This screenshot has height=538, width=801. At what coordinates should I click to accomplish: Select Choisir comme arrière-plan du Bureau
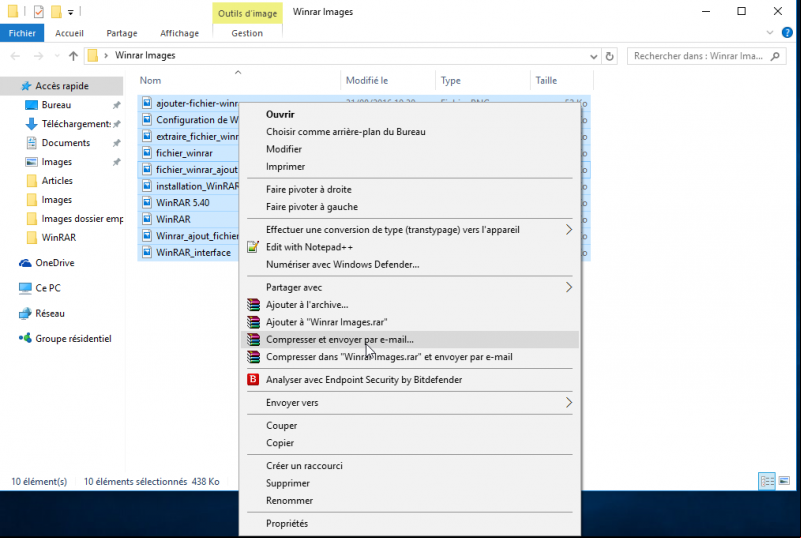(x=410, y=132)
